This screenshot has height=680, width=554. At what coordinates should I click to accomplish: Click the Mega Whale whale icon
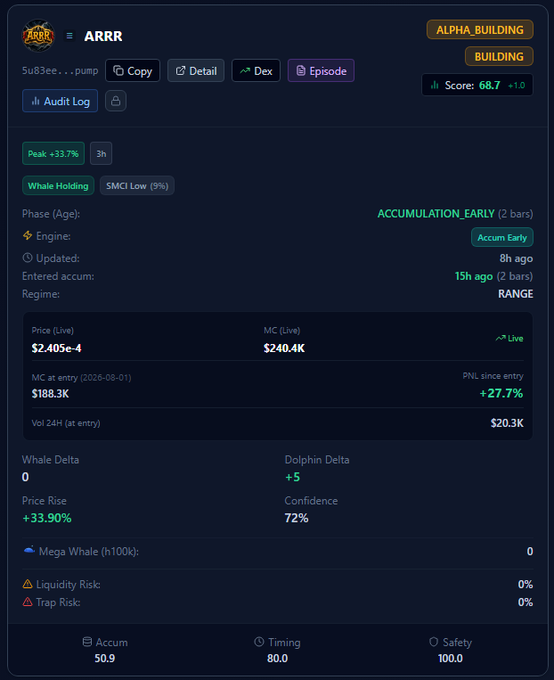(29, 550)
